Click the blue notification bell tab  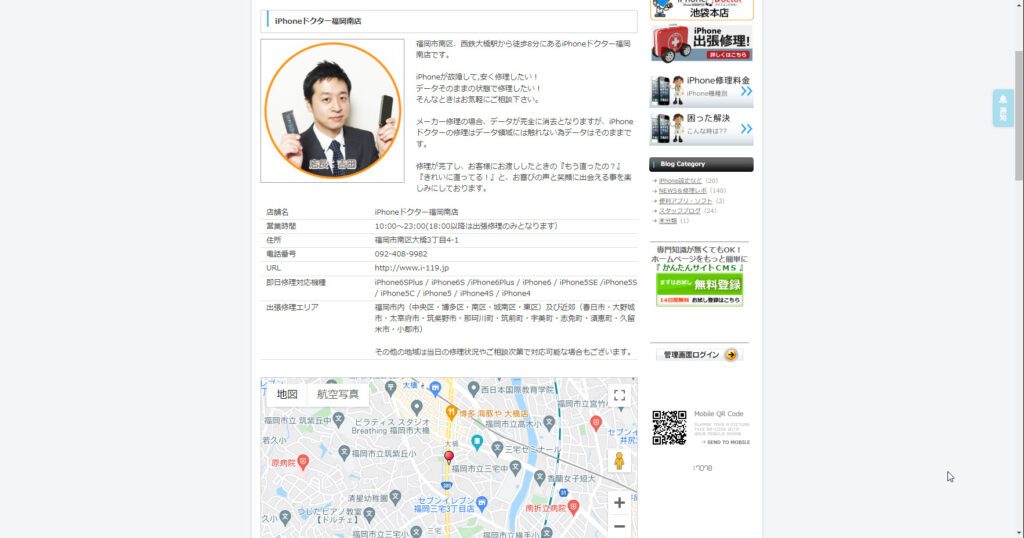tap(1003, 108)
